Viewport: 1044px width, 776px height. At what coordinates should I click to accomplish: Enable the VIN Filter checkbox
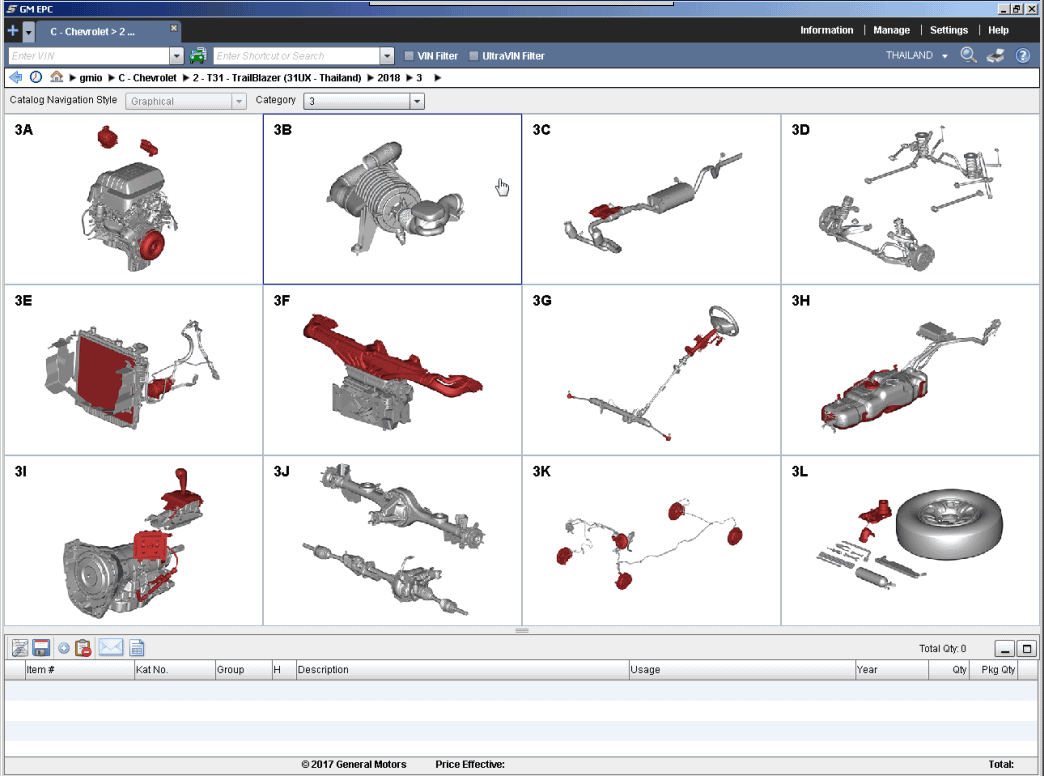pos(409,56)
